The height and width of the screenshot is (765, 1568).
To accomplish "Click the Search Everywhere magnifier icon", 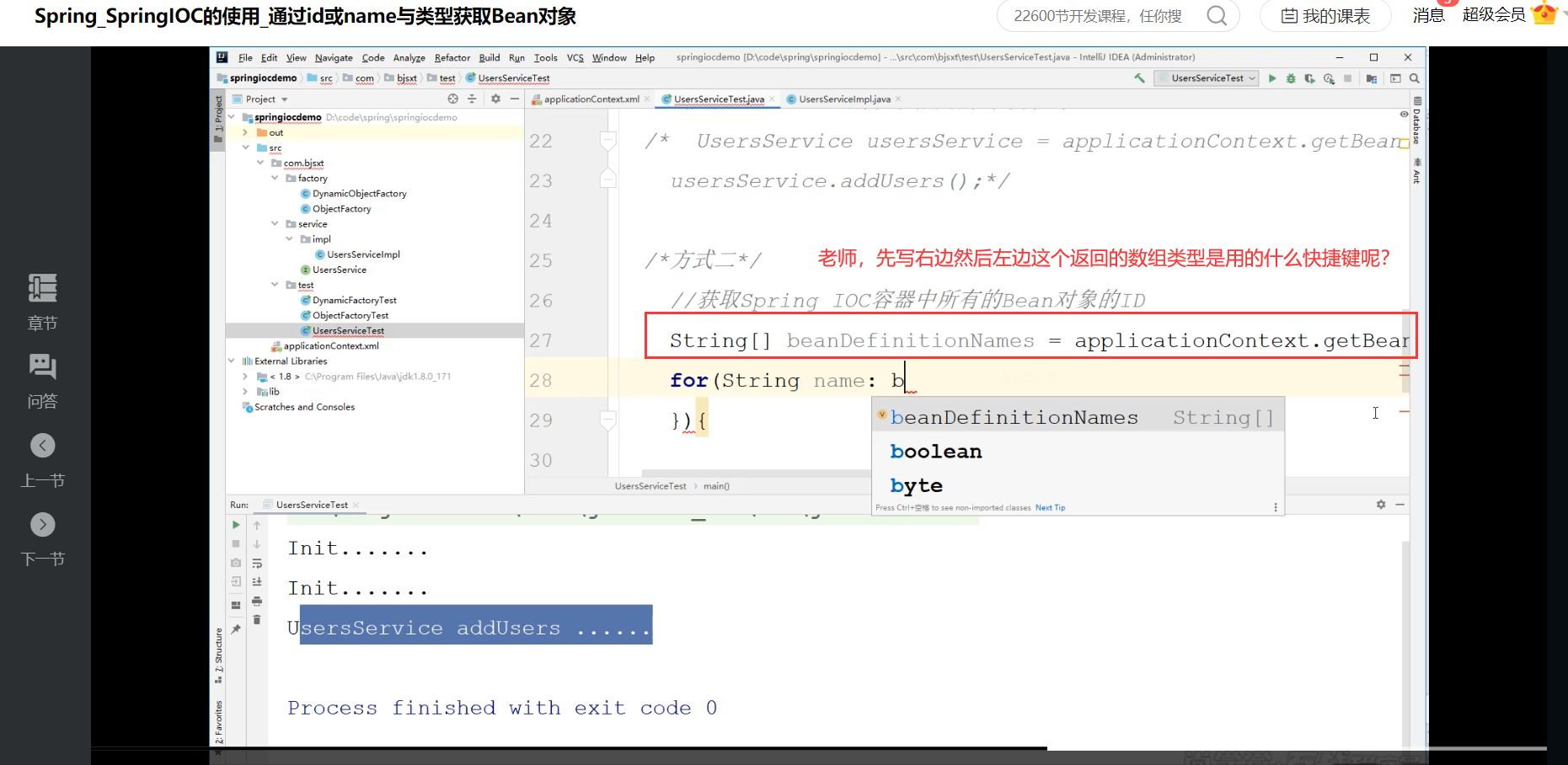I will [x=1415, y=78].
